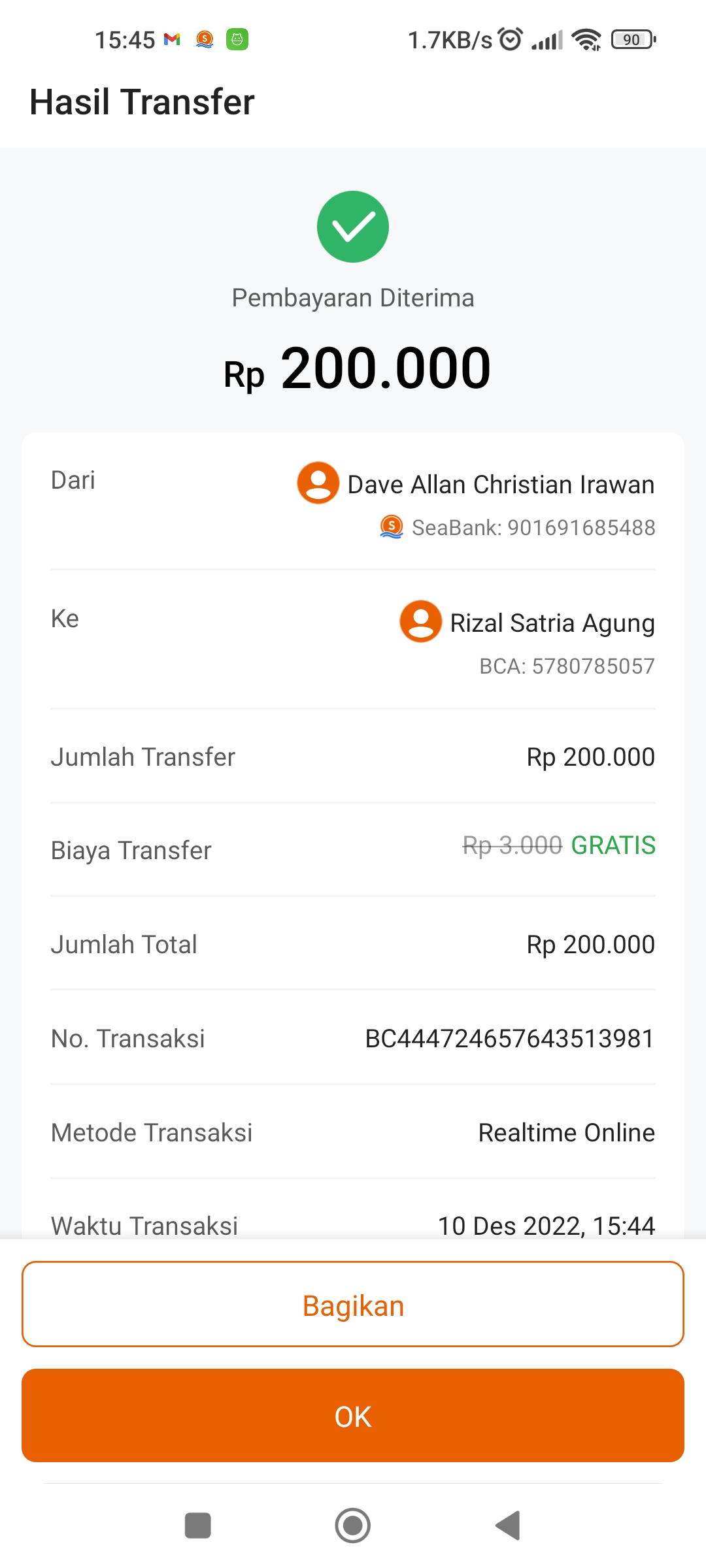706x1568 pixels.
Task: Tap the Gmail notification icon in status bar
Action: click(x=172, y=39)
